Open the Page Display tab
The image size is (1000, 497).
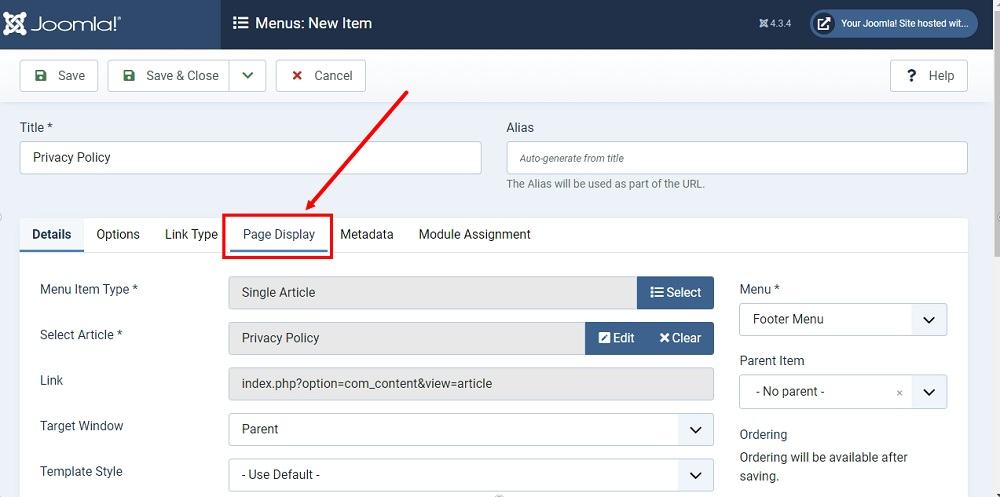pyautogui.click(x=279, y=234)
